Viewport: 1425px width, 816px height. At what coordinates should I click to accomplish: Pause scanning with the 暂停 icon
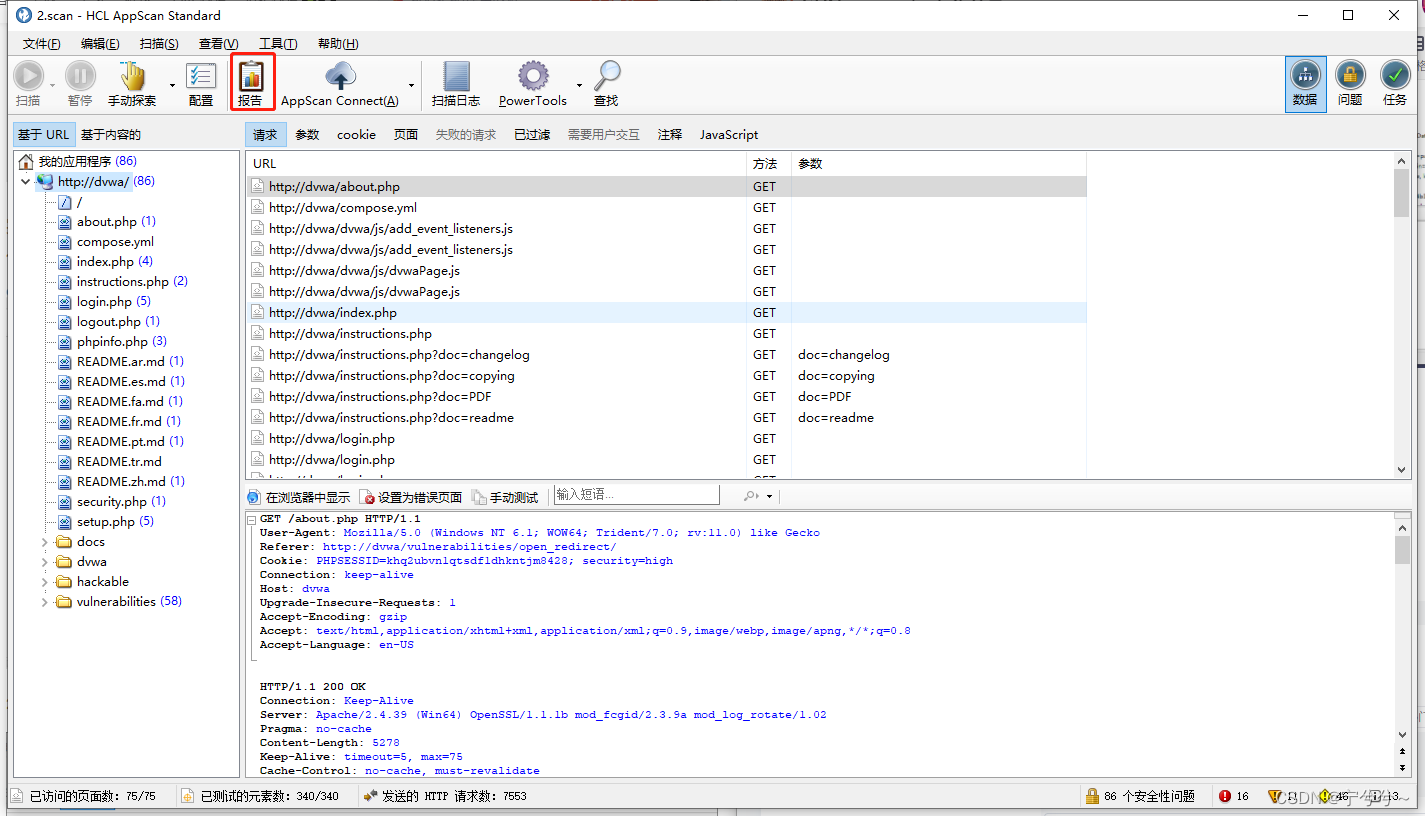[80, 84]
